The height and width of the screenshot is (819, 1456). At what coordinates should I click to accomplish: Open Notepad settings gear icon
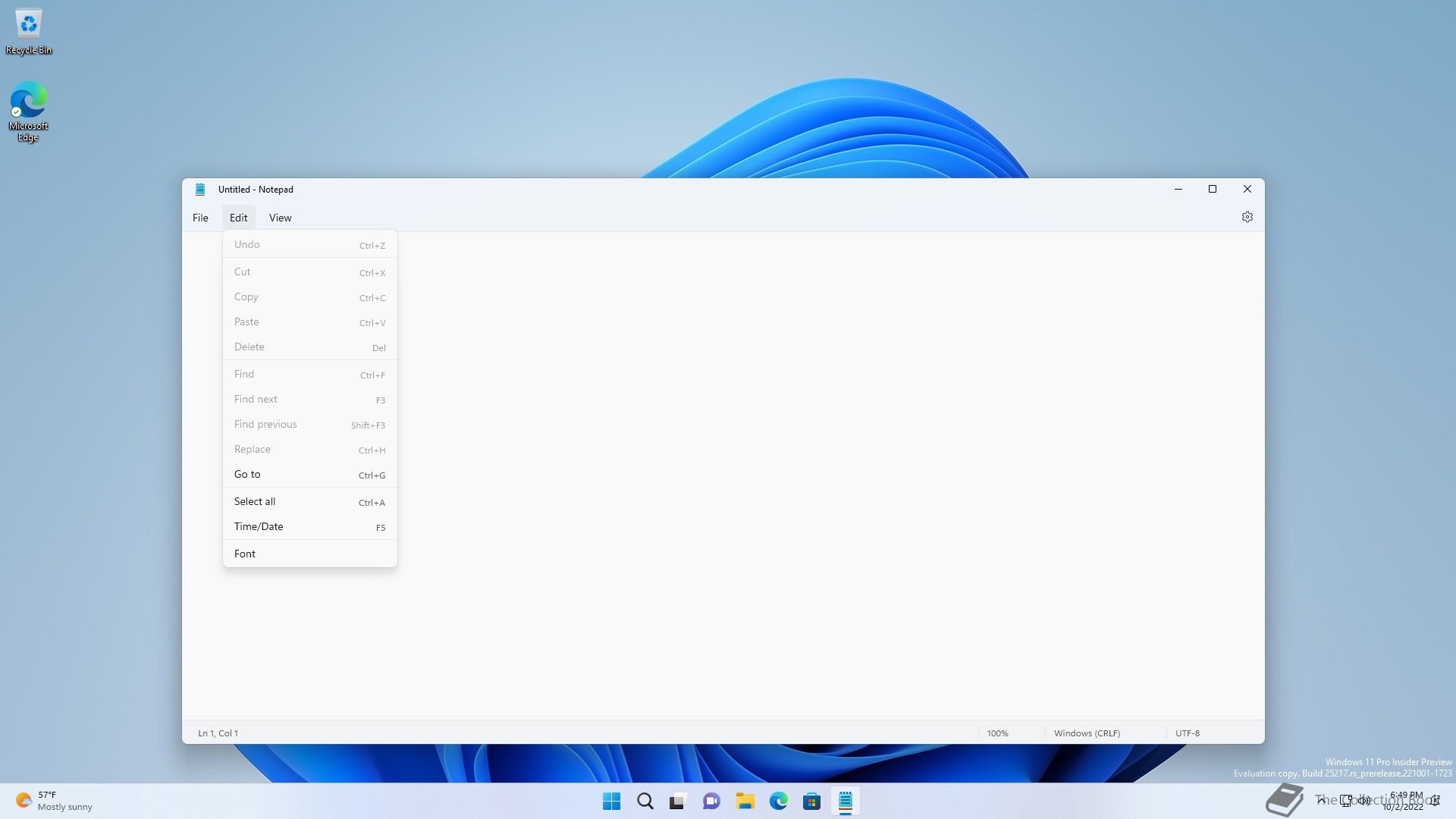coord(1247,218)
